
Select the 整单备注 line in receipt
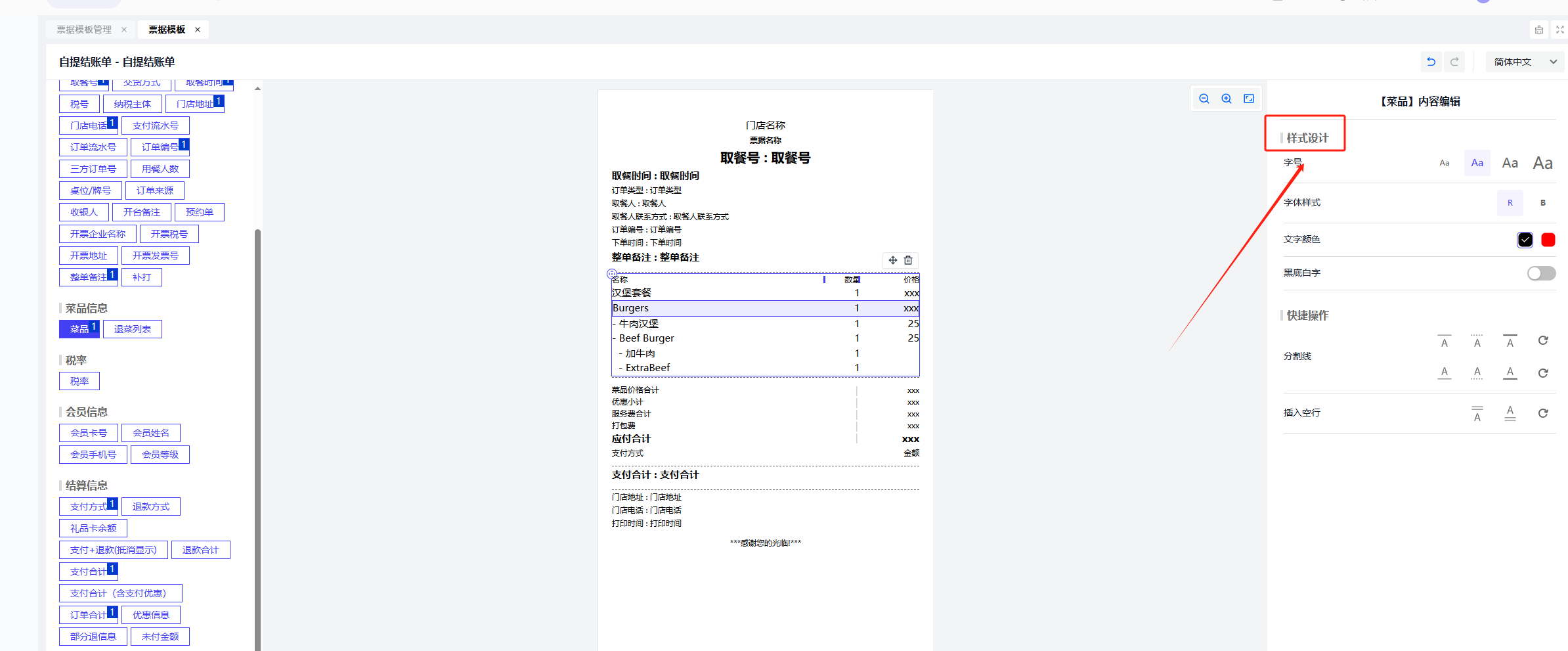[655, 258]
